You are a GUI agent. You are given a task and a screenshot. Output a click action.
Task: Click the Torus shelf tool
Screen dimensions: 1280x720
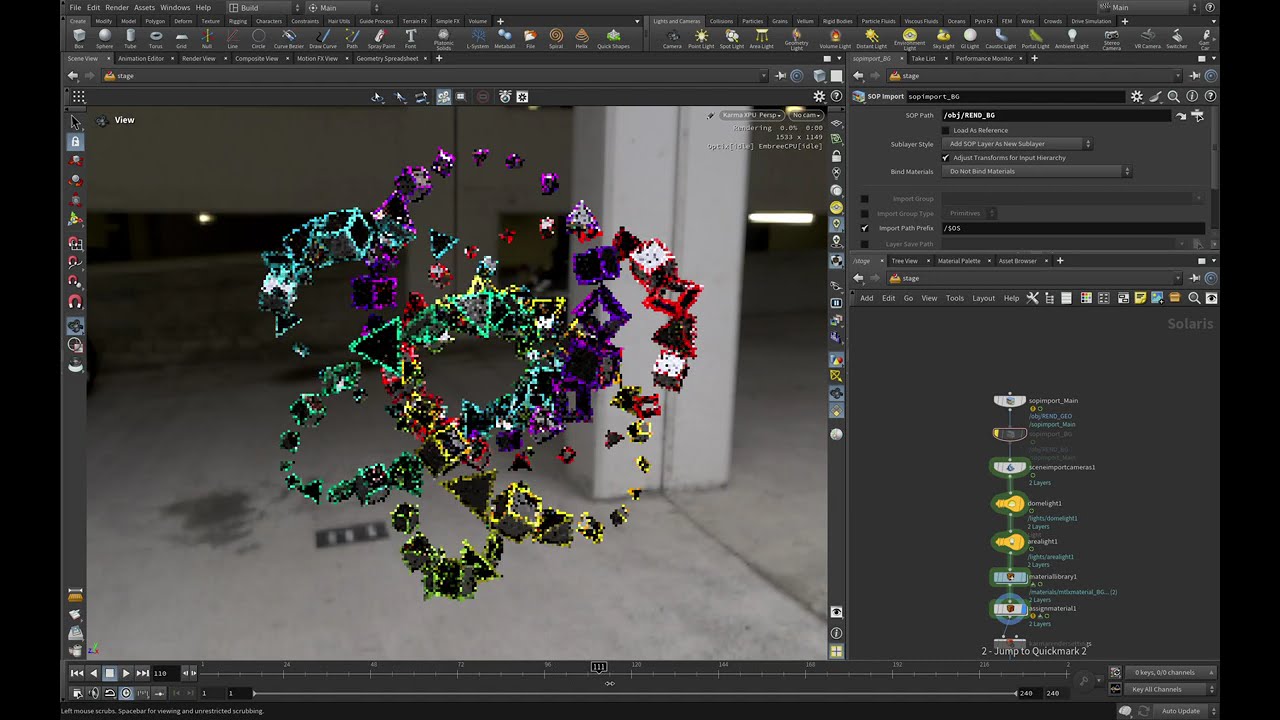(155, 38)
